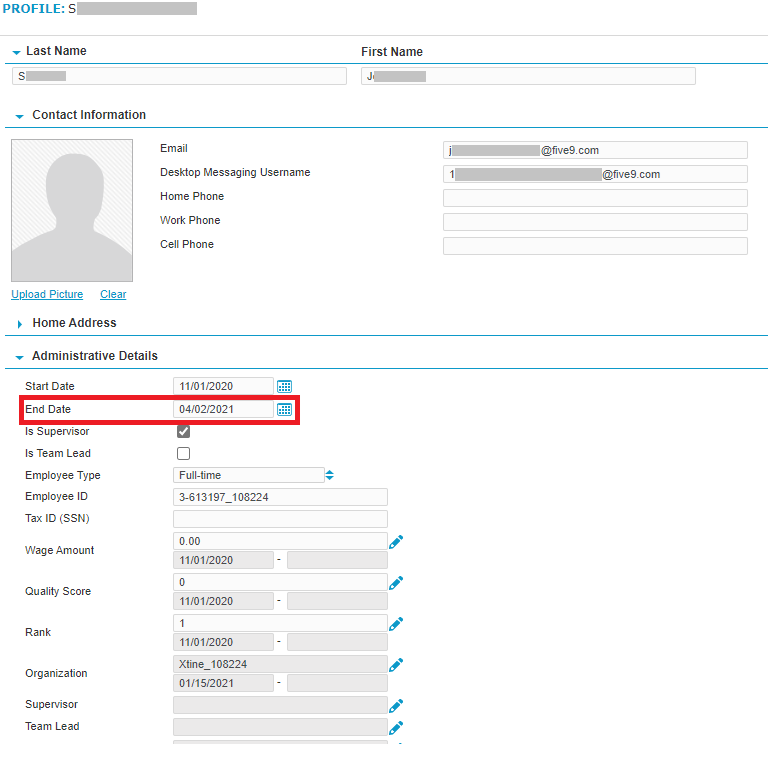768x775 pixels.
Task: Focus the Employee ID field
Action: point(280,497)
